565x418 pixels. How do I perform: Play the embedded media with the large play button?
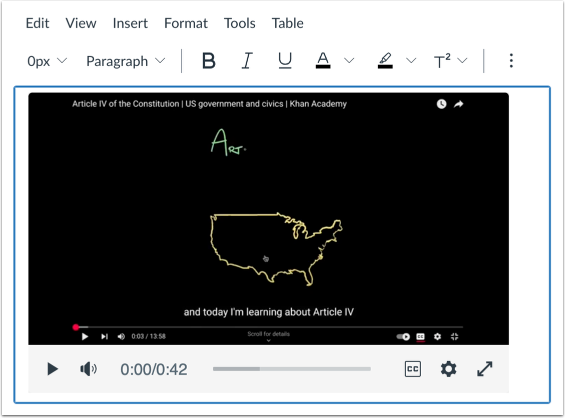click(53, 369)
